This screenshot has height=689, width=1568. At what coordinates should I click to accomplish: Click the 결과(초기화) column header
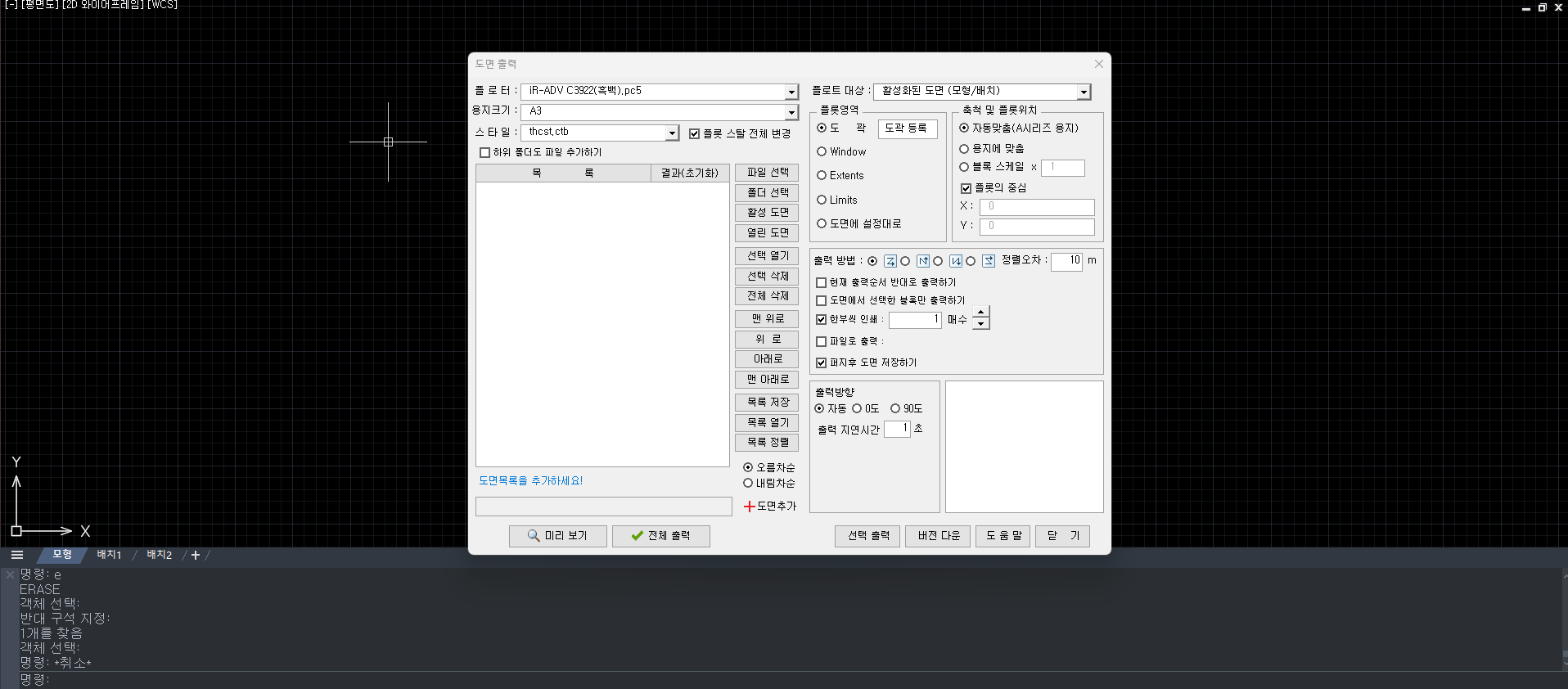(690, 173)
